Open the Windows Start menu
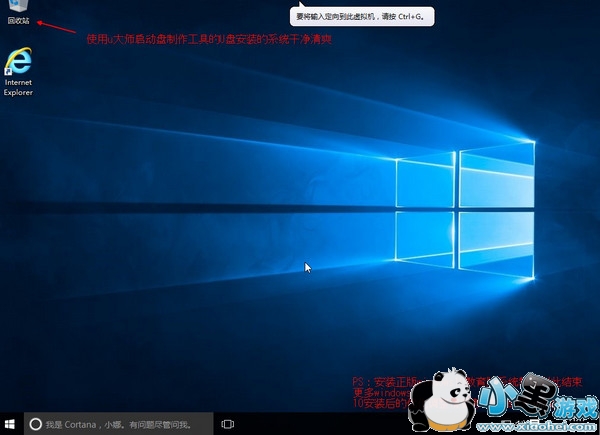Image resolution: width=600 pixels, height=435 pixels. click(10, 424)
